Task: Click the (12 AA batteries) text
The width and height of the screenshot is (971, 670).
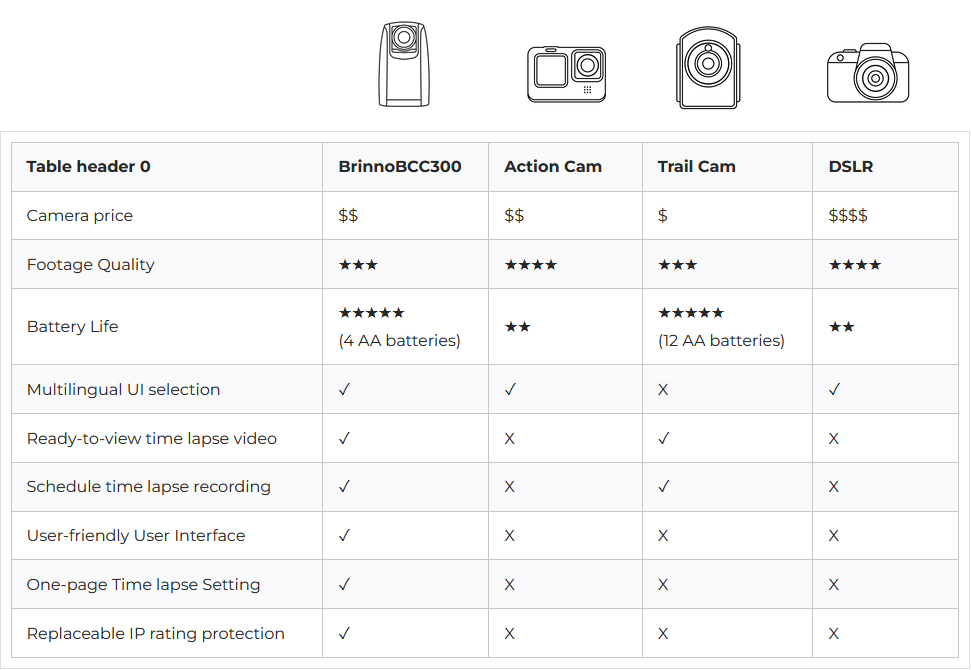Action: point(721,341)
